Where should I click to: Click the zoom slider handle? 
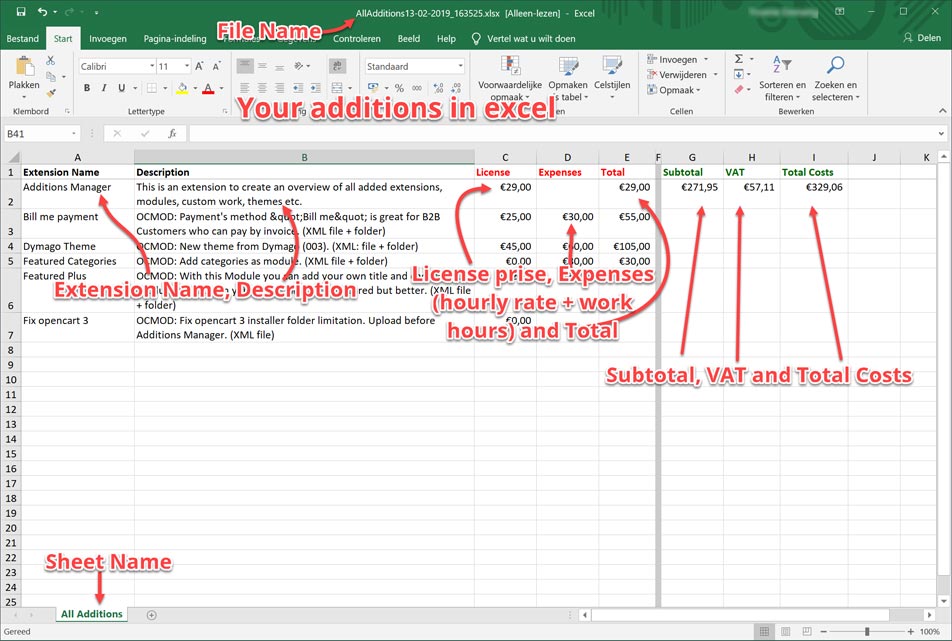pyautogui.click(x=867, y=632)
